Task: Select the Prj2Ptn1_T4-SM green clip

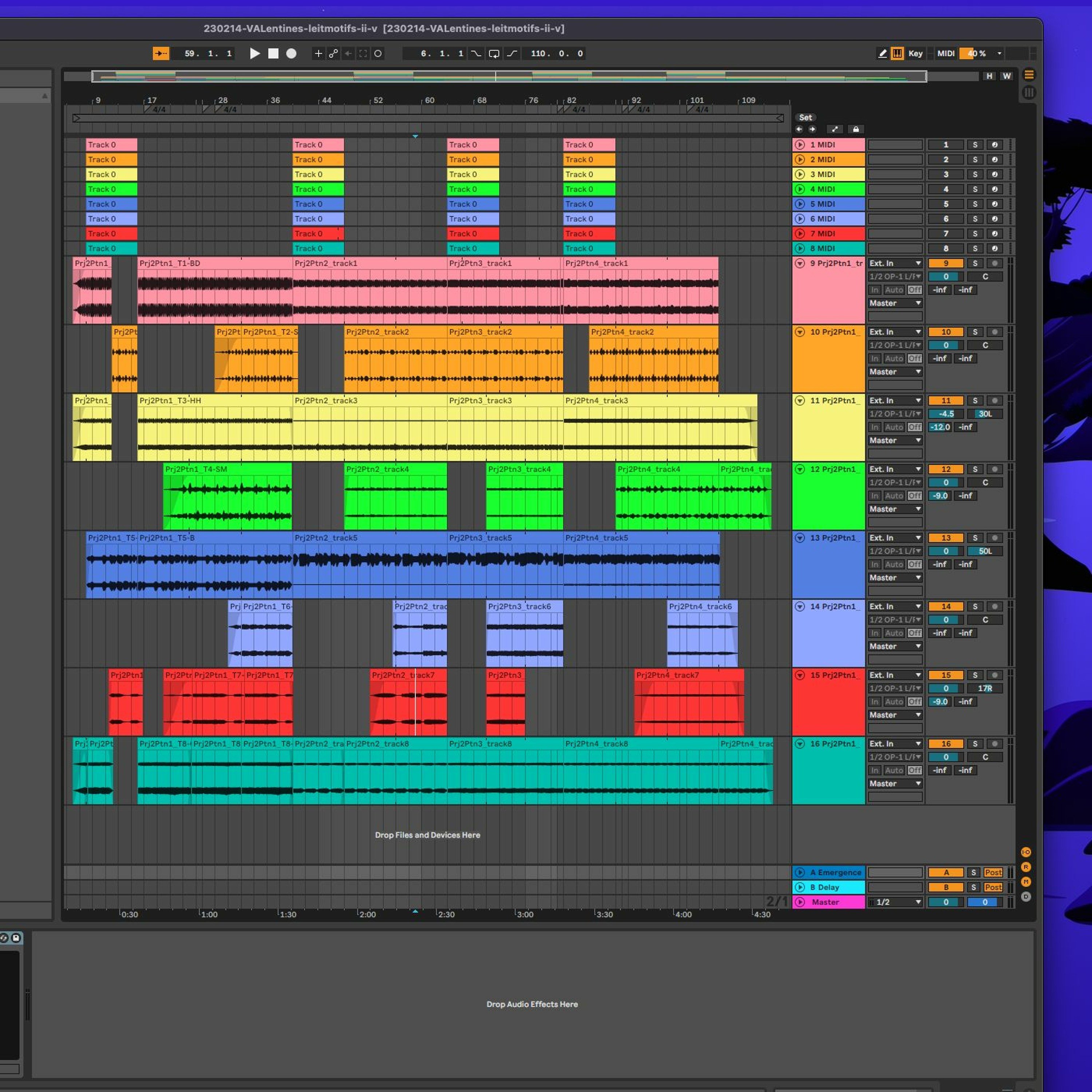Action: 228,496
